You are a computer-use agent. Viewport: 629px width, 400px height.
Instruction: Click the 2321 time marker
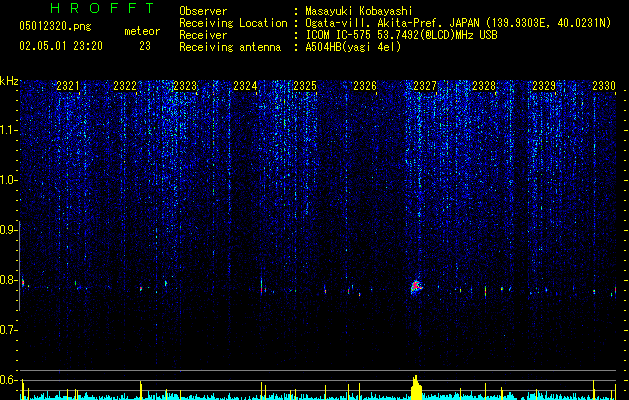(68, 86)
